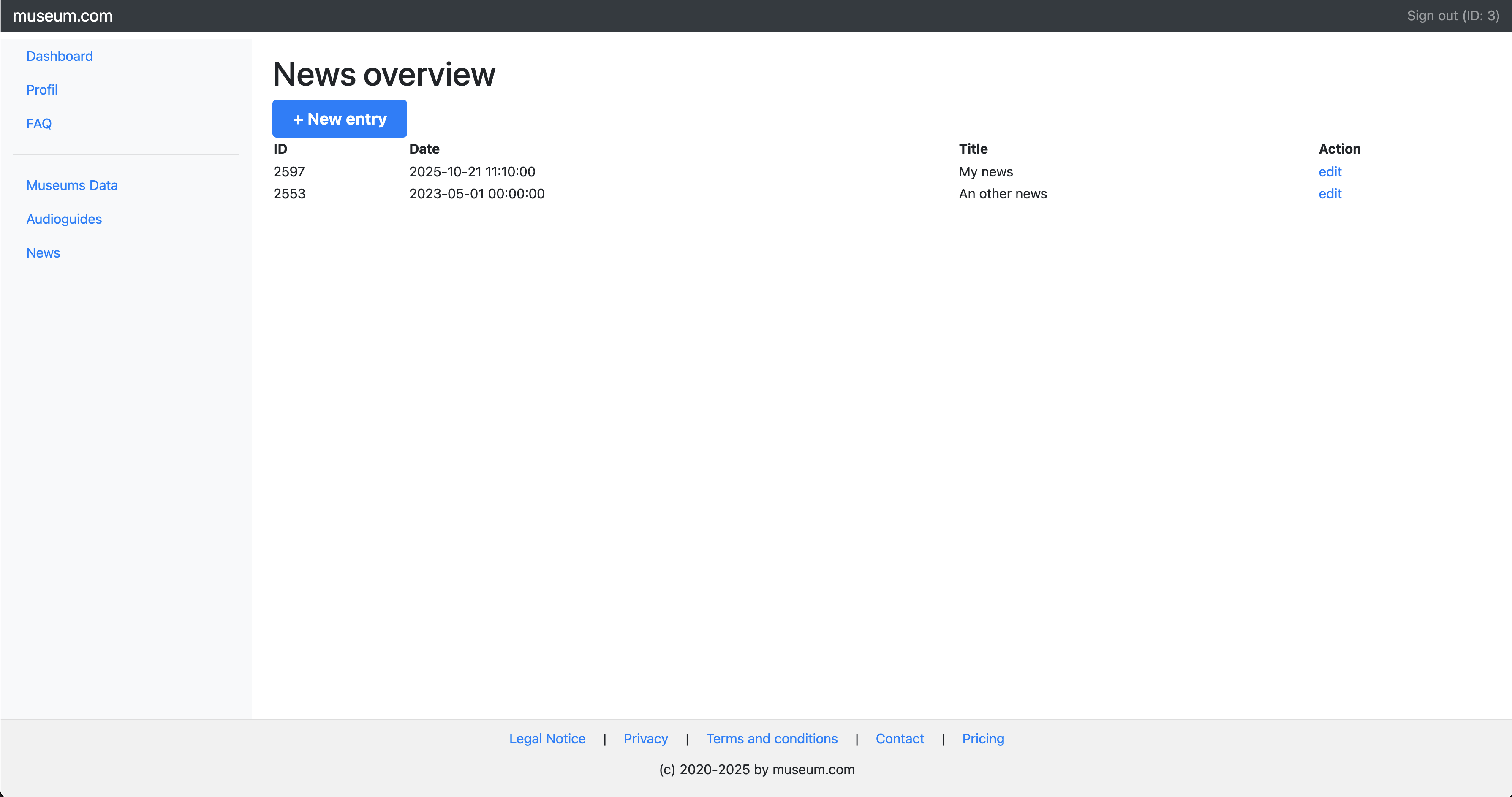1512x797 pixels.
Task: Select Museums Data in sidebar
Action: (x=72, y=185)
